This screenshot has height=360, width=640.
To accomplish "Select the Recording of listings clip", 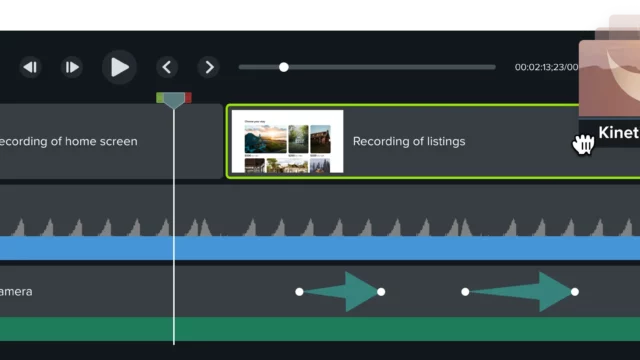I will click(x=433, y=141).
